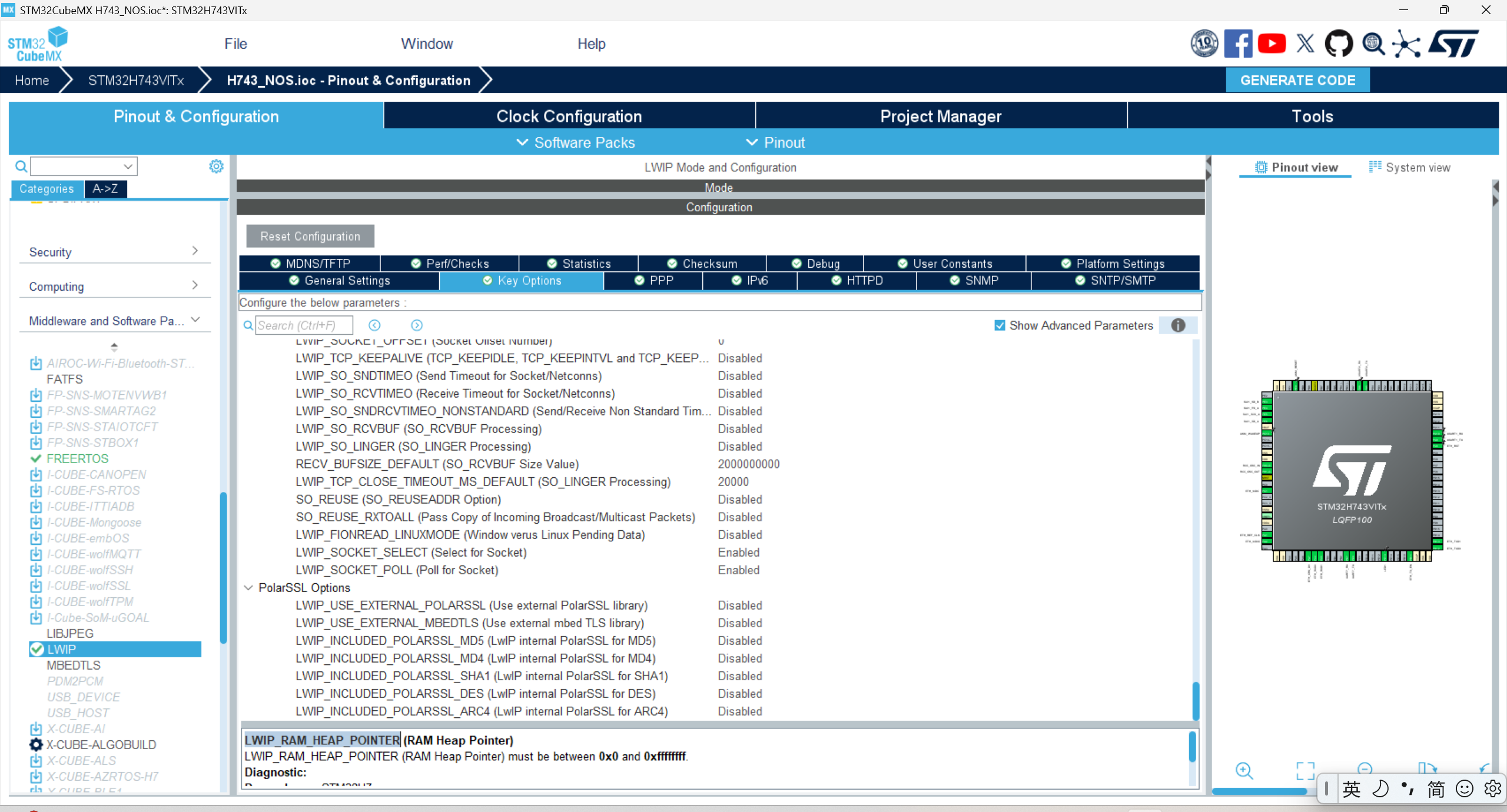This screenshot has width=1507, height=812.
Task: Zoom in on the pinout view
Action: tap(1244, 770)
